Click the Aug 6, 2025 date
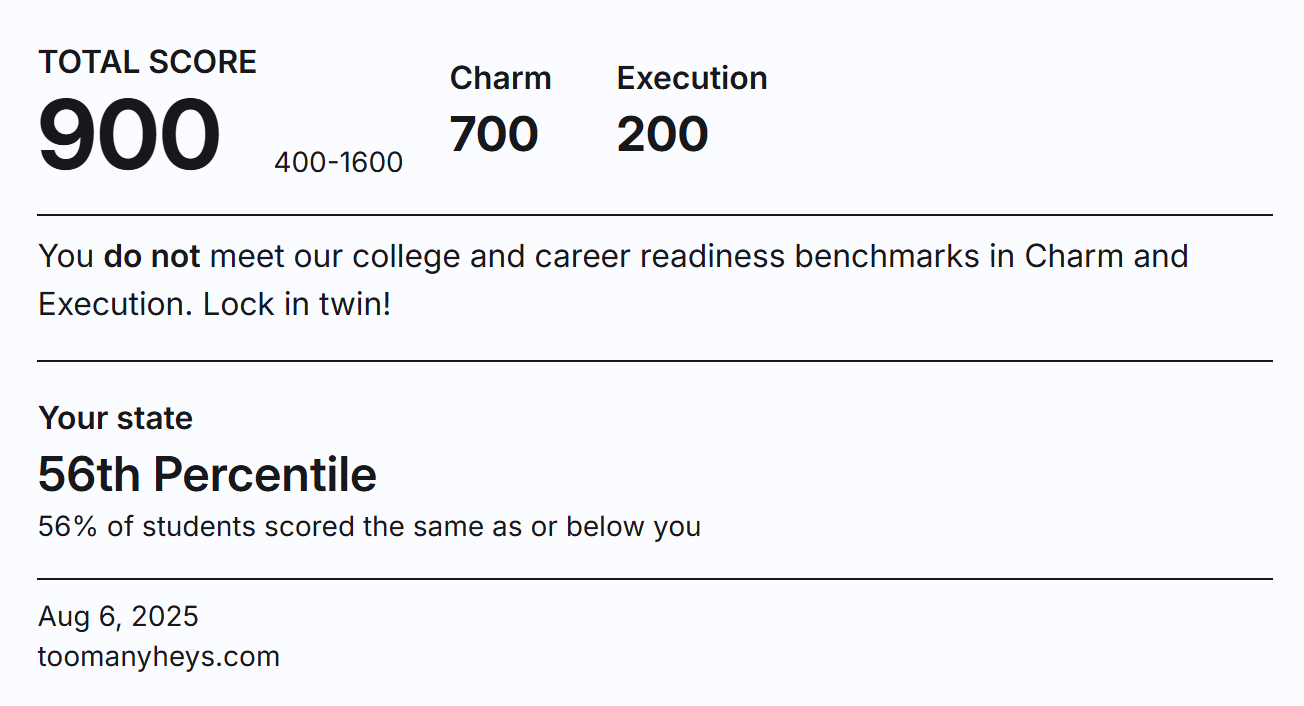Image resolution: width=1304 pixels, height=706 pixels. [118, 616]
